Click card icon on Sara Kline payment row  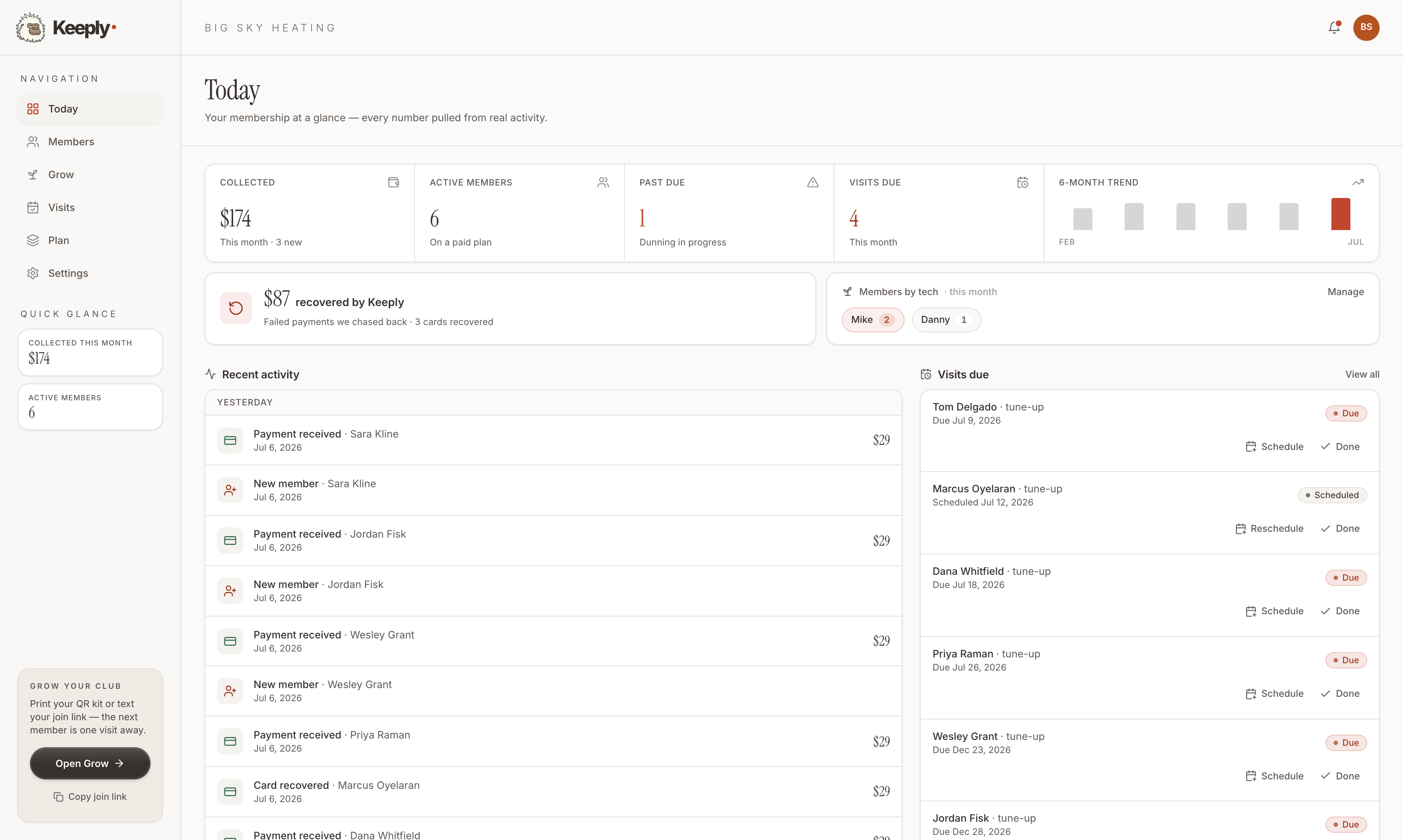pyautogui.click(x=230, y=440)
